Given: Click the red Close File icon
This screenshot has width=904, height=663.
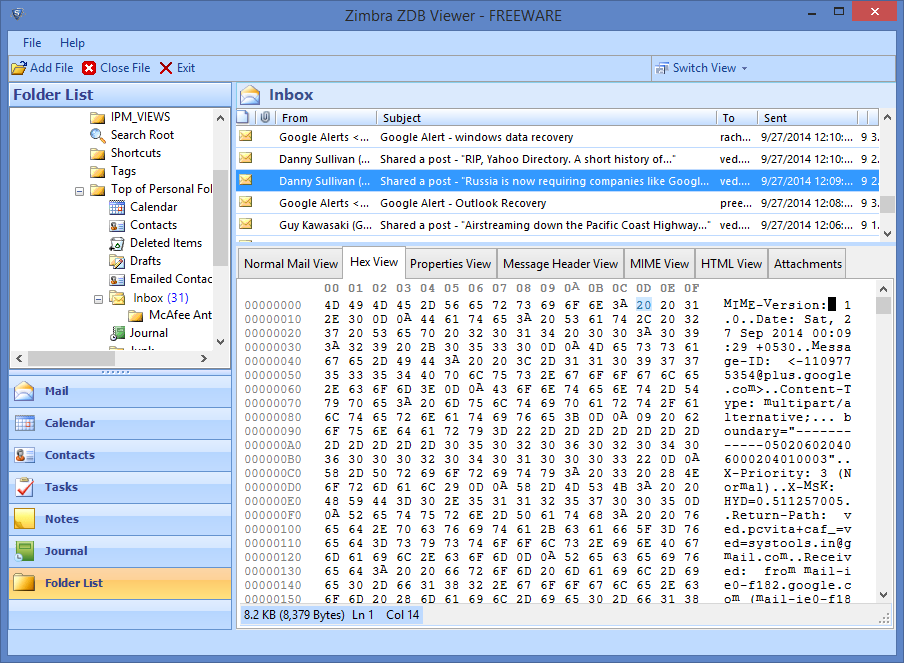Looking at the screenshot, I should [89, 68].
